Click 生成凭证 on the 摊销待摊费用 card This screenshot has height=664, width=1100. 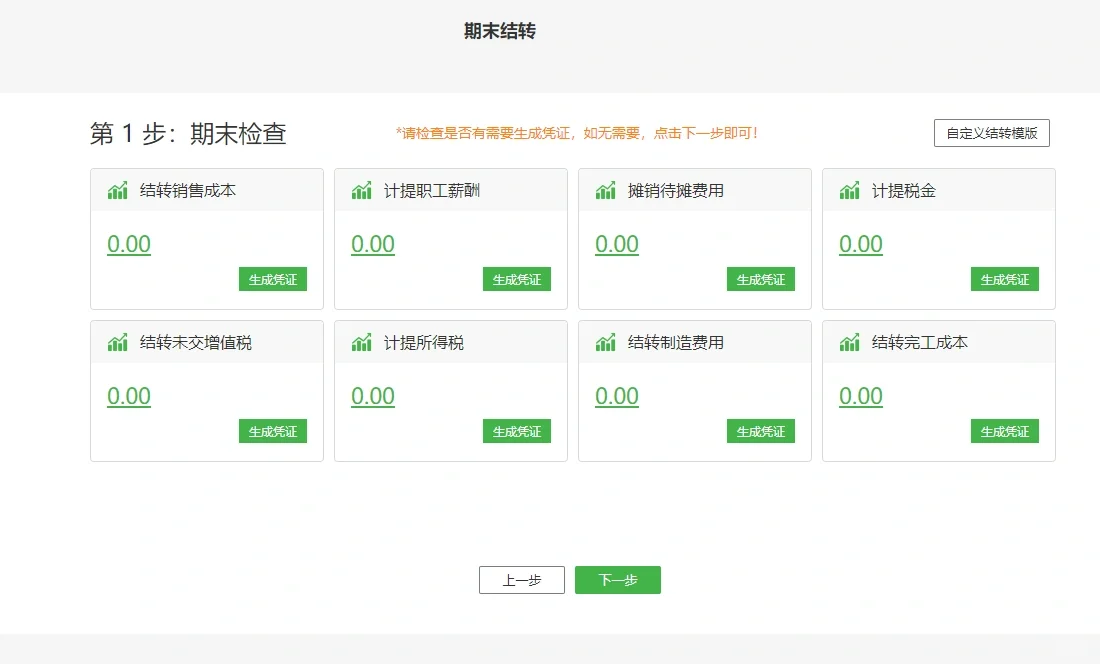click(x=761, y=279)
